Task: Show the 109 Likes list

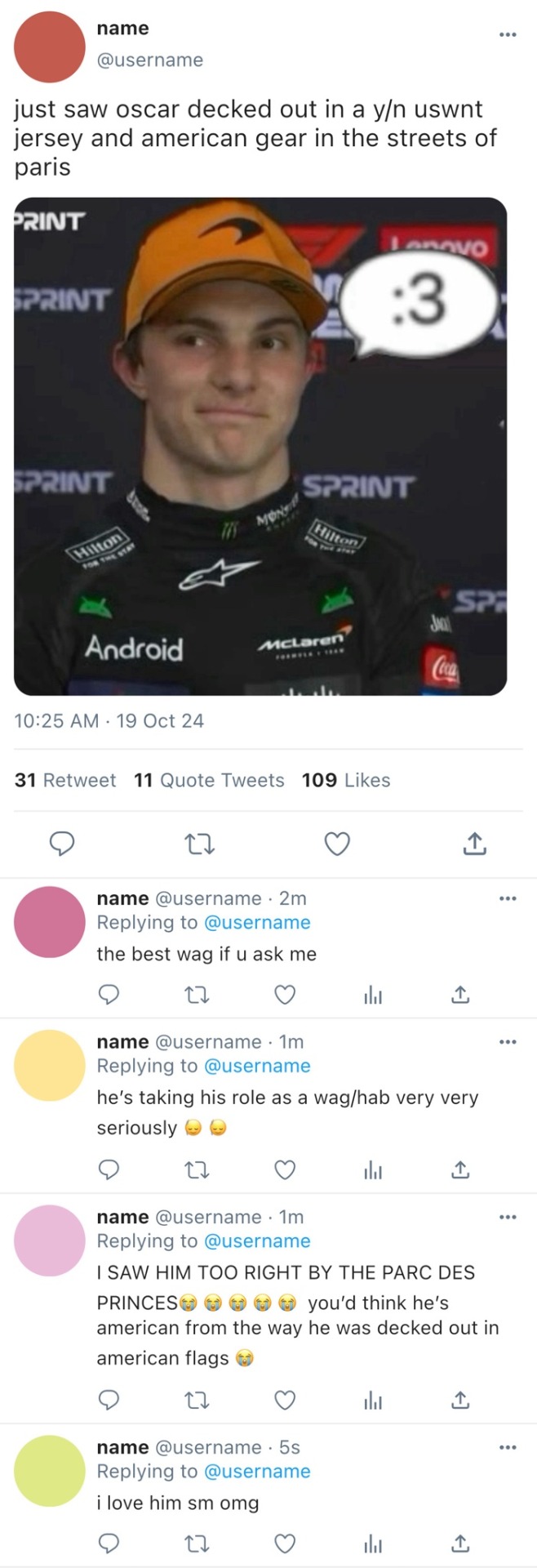Action: pos(346,780)
